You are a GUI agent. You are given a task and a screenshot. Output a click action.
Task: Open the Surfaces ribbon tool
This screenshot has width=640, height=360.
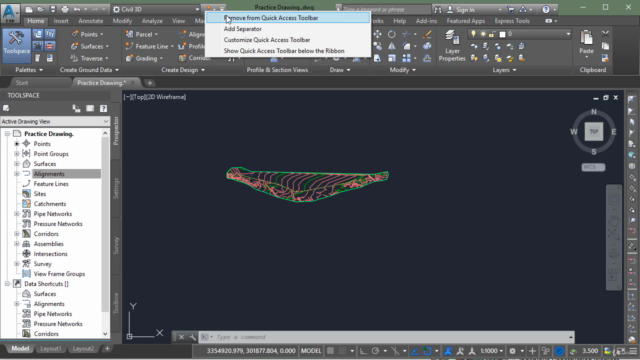[x=89, y=47]
